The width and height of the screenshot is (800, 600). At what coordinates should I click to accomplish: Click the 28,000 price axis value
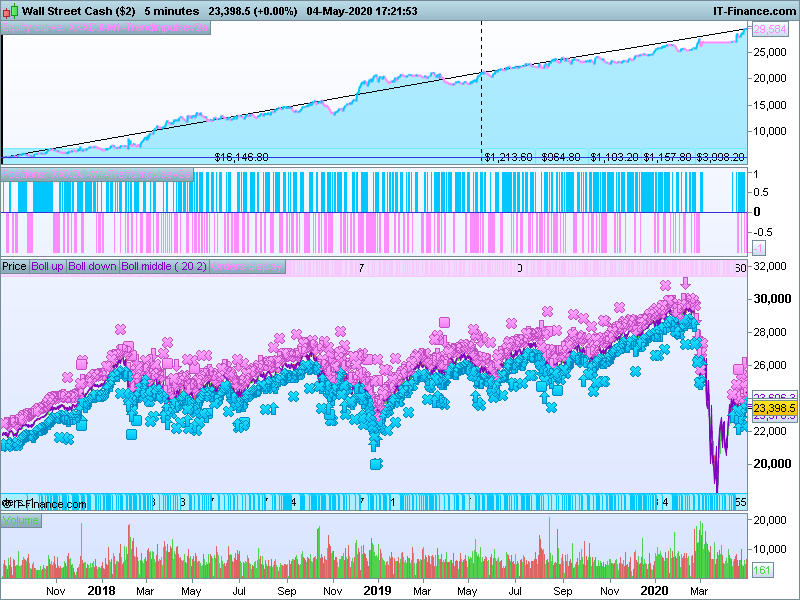pos(770,332)
